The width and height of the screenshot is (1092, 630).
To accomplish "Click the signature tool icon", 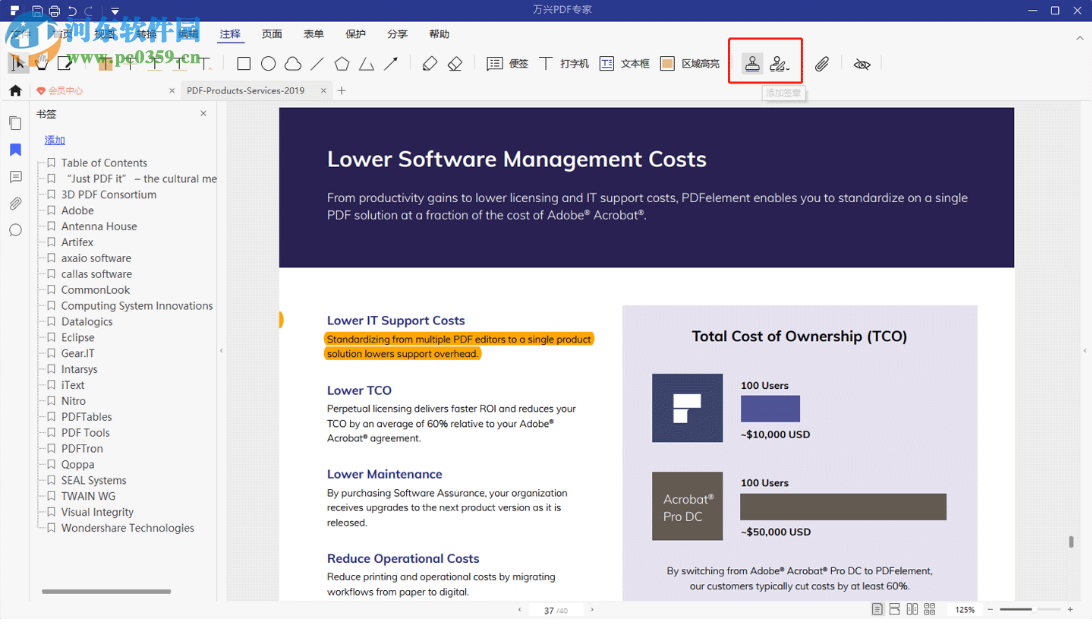I will 779,64.
